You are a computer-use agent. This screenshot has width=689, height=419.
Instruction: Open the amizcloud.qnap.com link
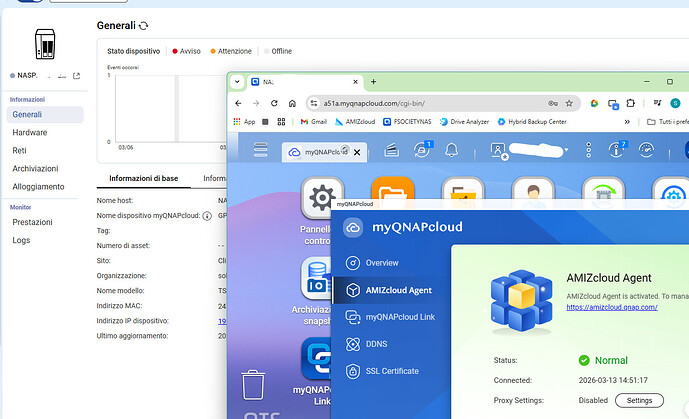tap(612, 307)
